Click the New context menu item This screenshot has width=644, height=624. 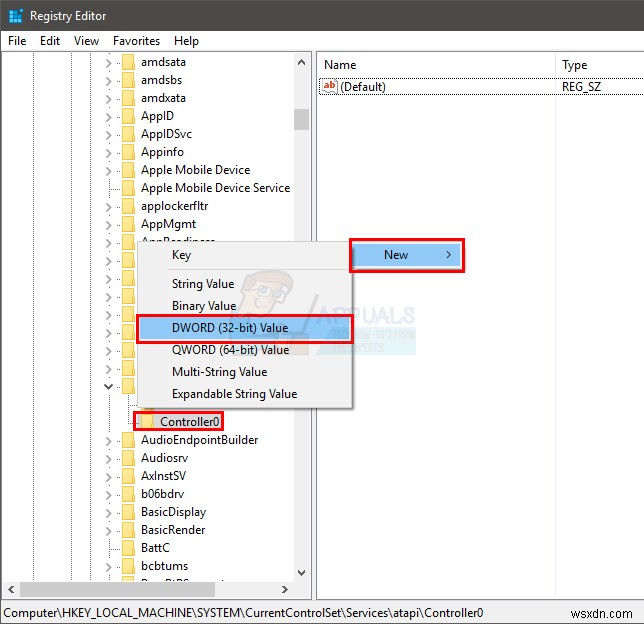click(x=407, y=255)
